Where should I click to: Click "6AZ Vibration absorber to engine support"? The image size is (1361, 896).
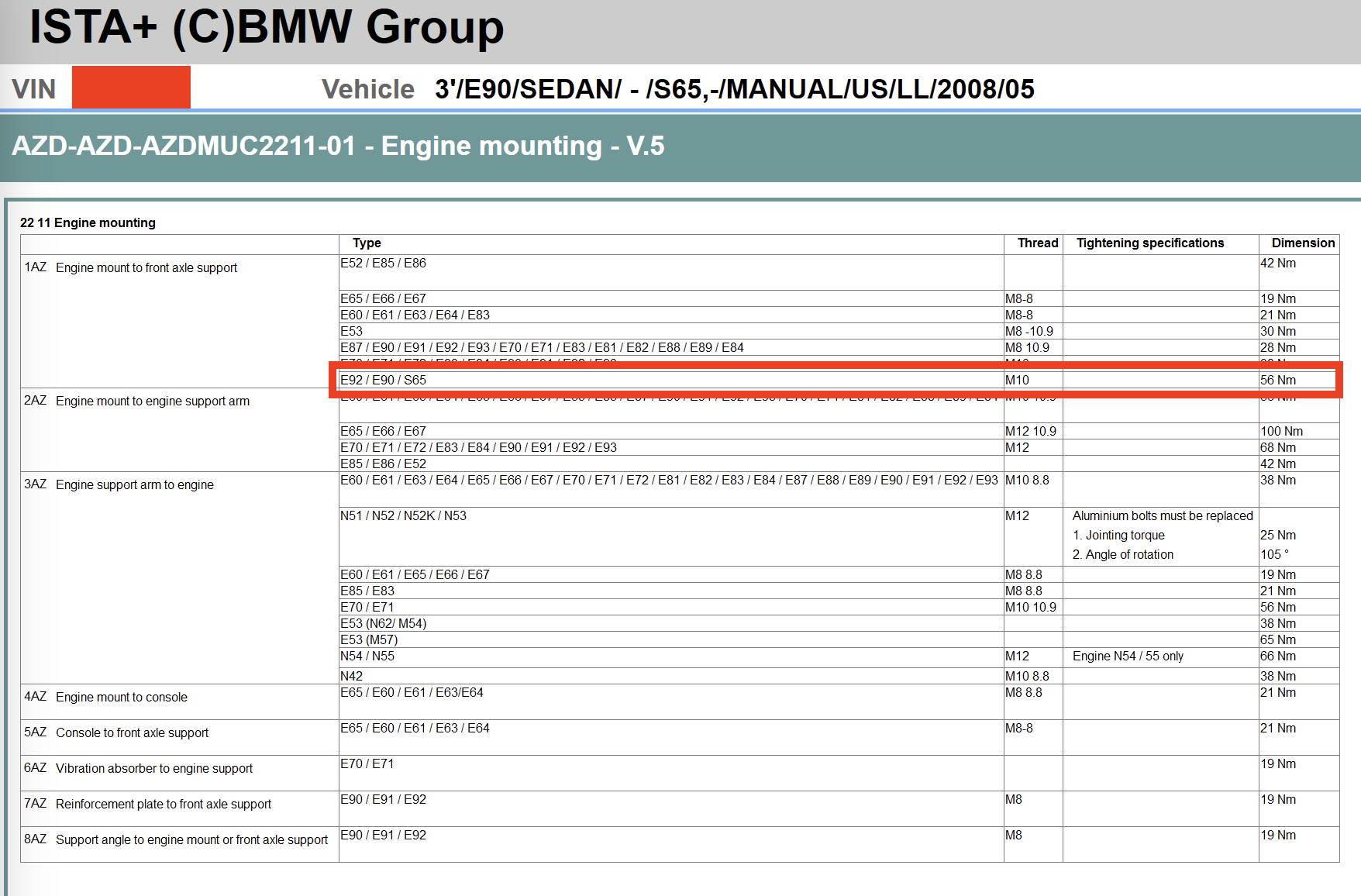[139, 768]
